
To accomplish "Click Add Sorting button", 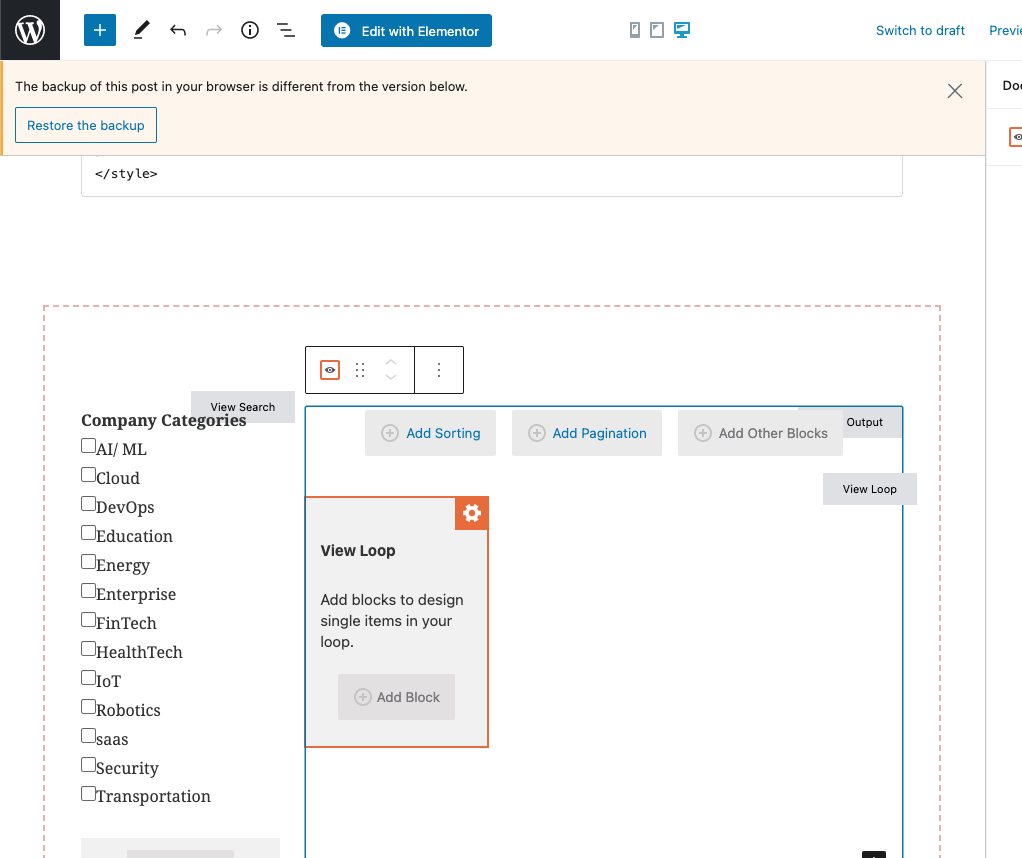I will pyautogui.click(x=430, y=433).
